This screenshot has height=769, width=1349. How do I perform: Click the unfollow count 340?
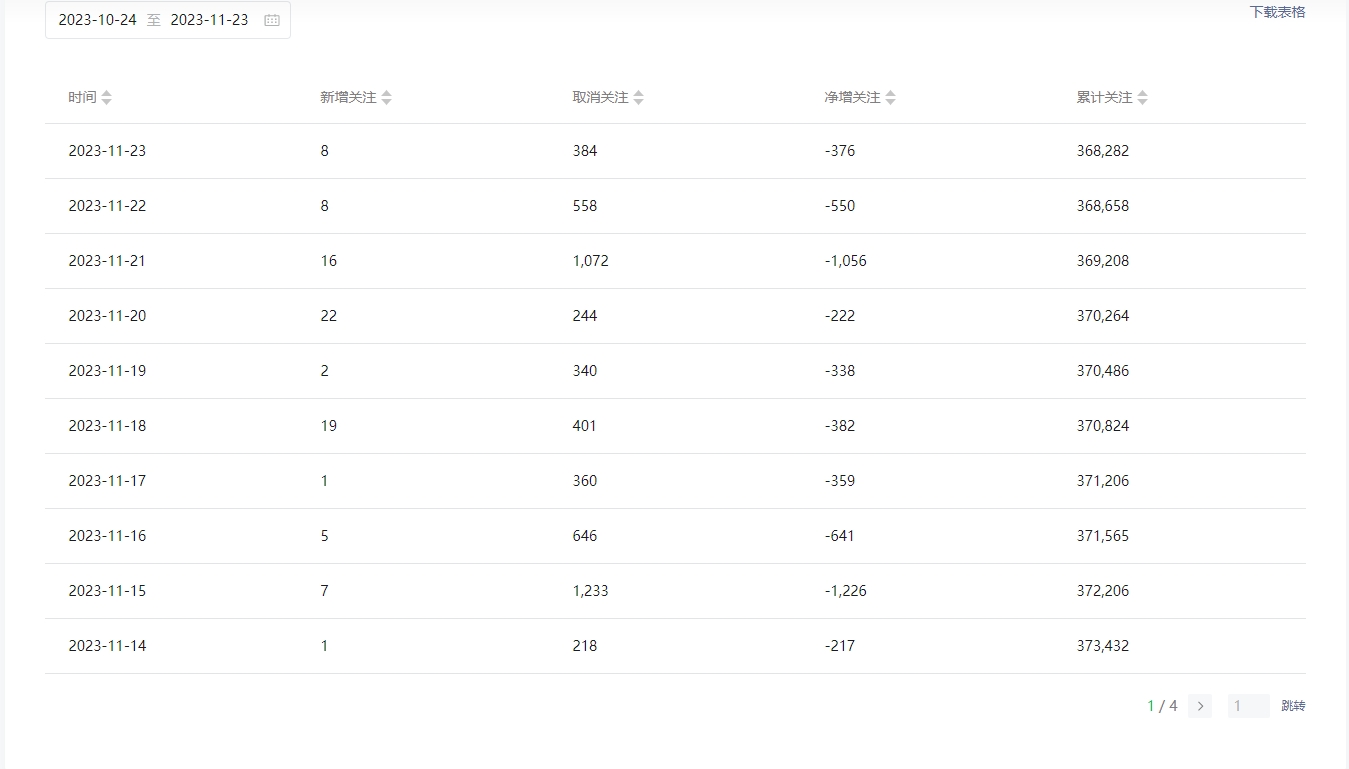(585, 371)
